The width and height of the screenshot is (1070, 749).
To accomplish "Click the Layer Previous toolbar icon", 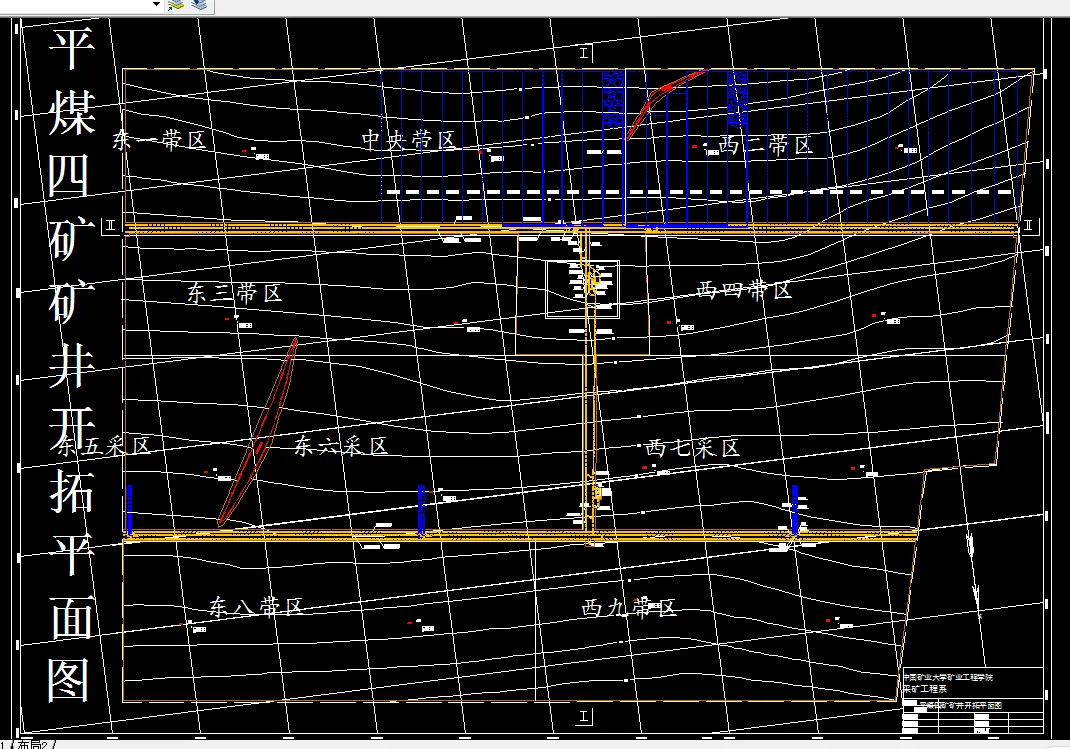I will (x=199, y=5).
